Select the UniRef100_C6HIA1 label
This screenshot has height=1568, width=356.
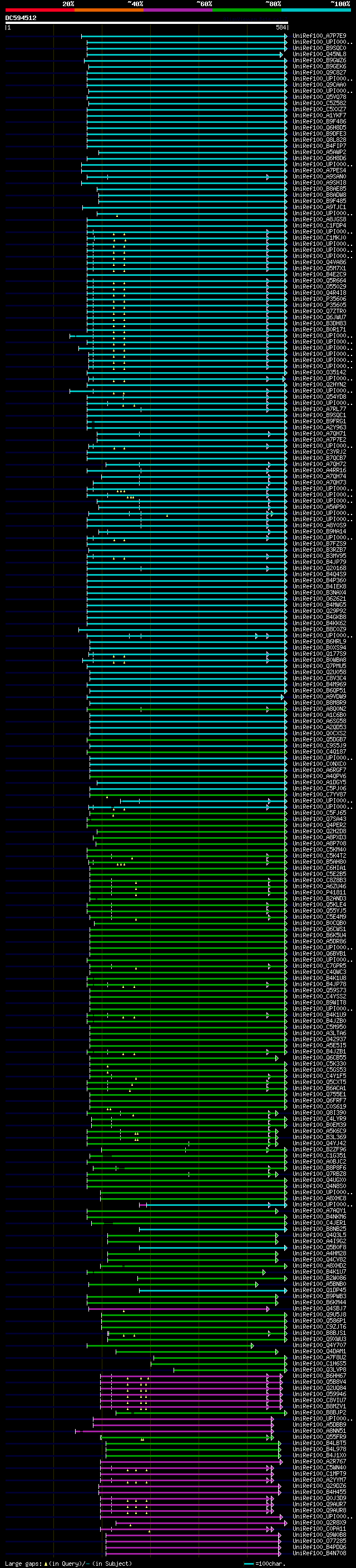tap(319, 868)
